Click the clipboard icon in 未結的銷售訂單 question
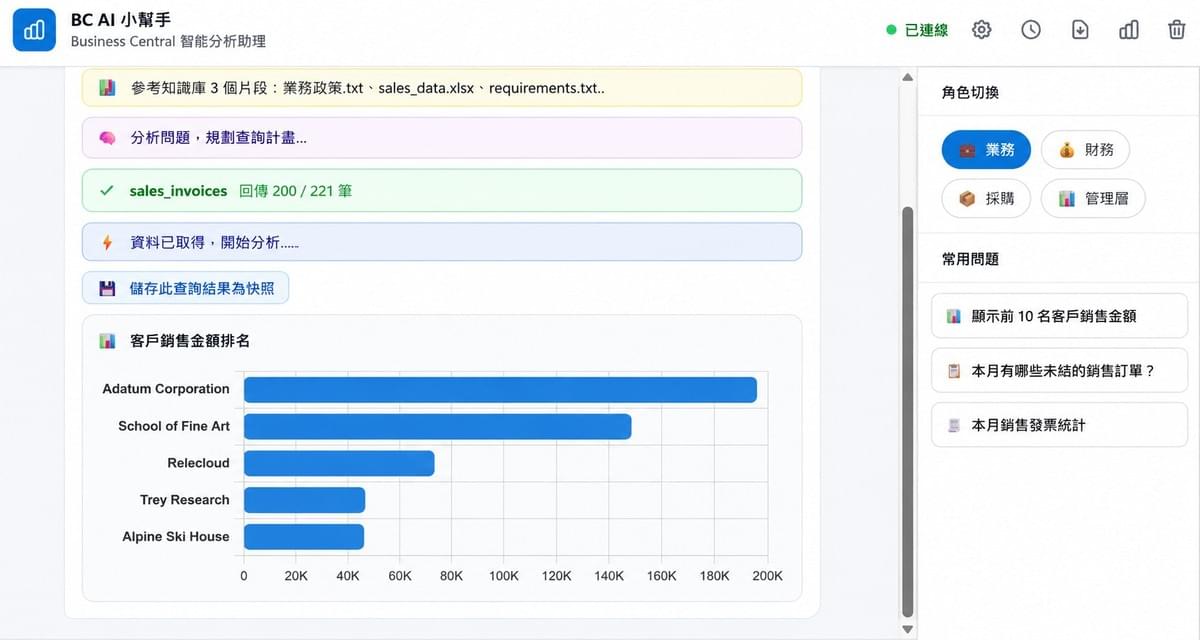Screen dimensions: 1200x640 click(x=954, y=371)
